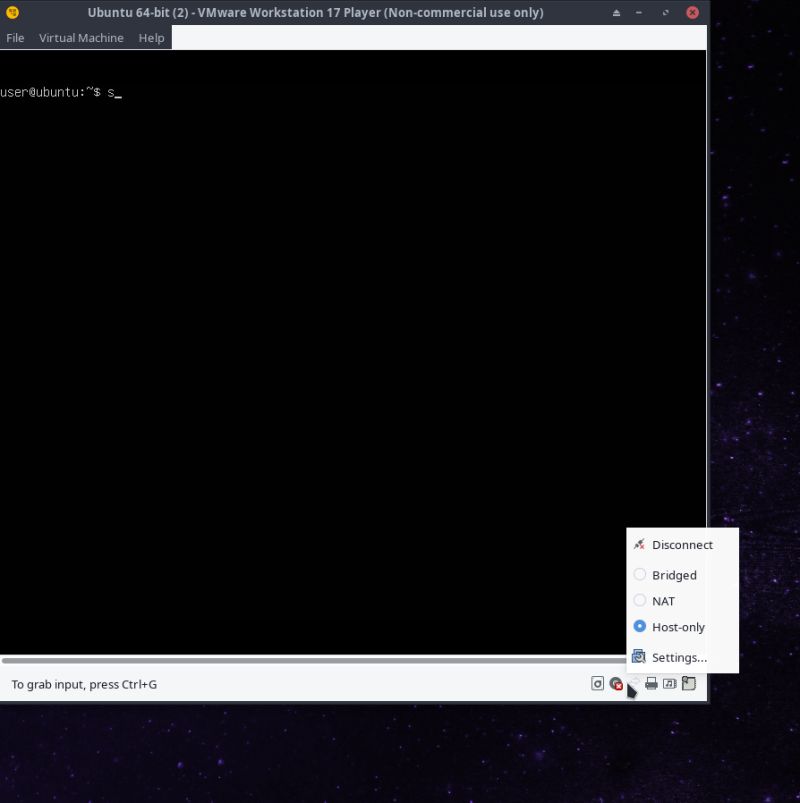800x803 pixels.
Task: Choose Settings from the network popup menu
Action: click(680, 657)
